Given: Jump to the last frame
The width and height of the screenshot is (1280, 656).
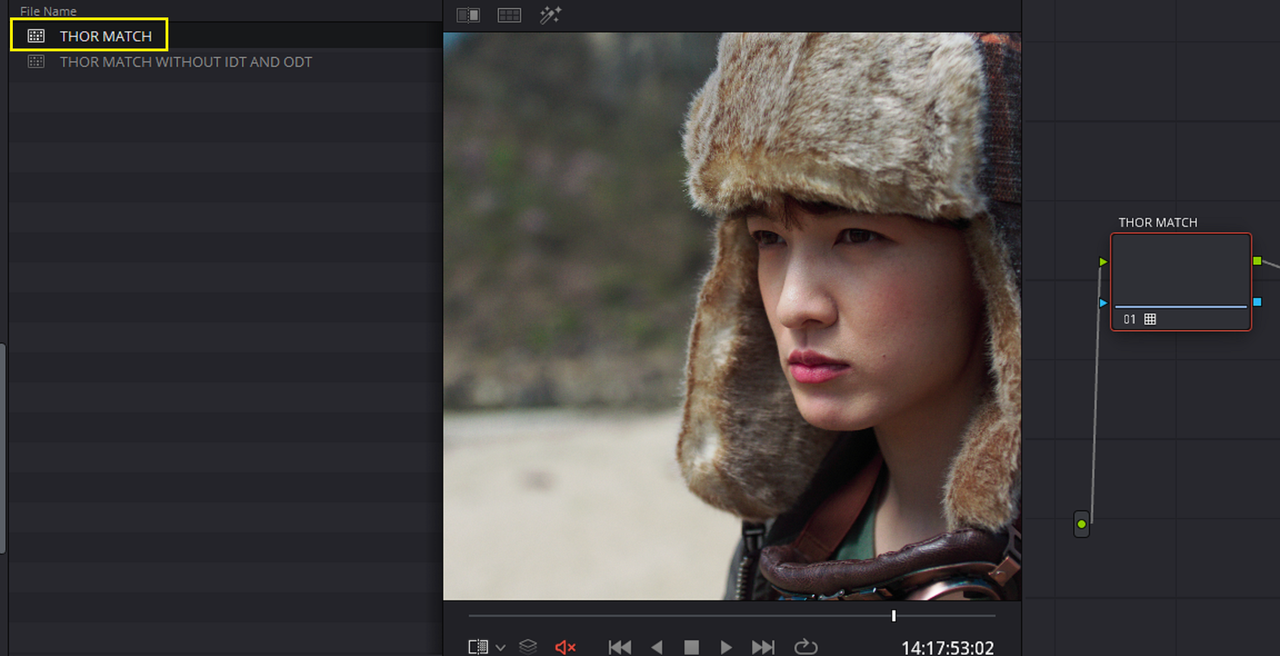Looking at the screenshot, I should click(x=763, y=647).
